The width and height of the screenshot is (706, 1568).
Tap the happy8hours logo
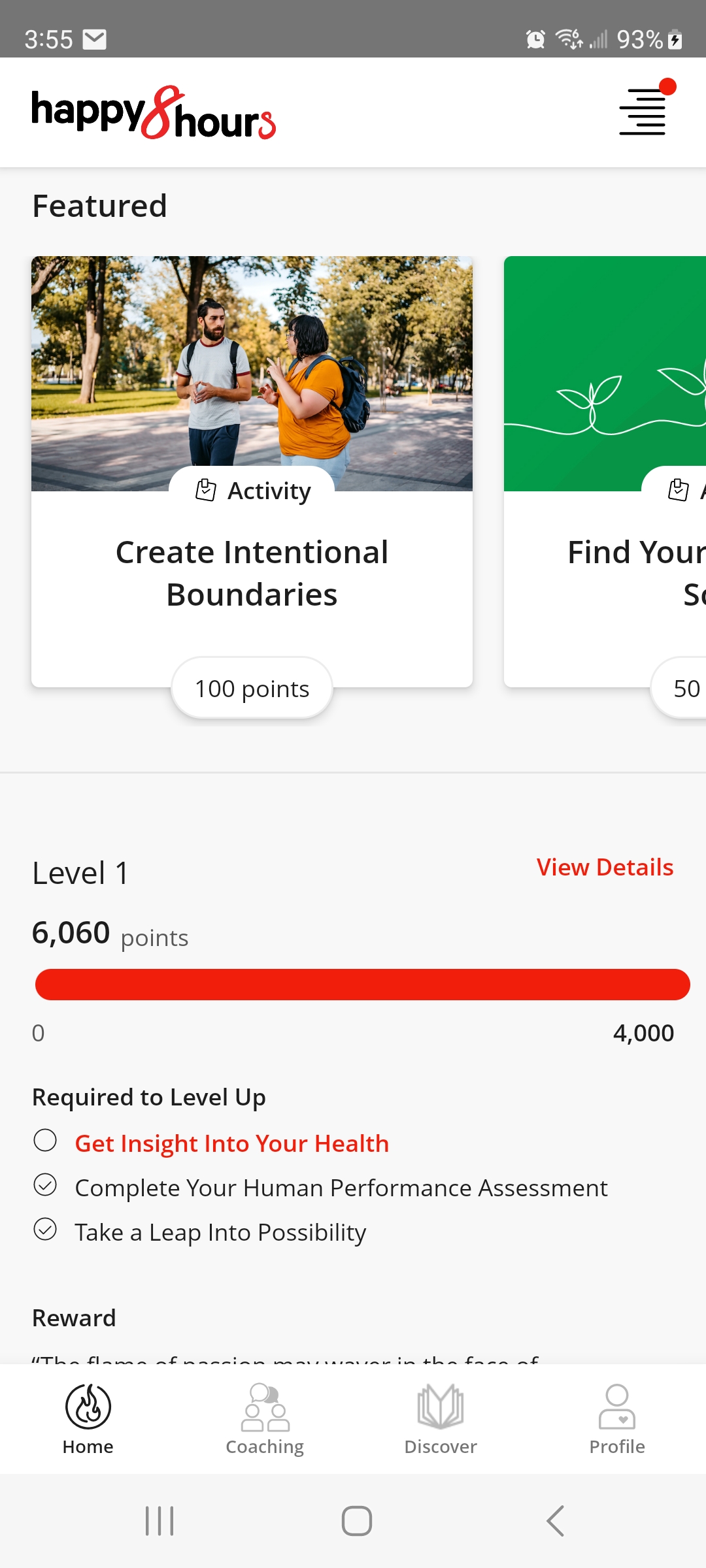pos(154,112)
